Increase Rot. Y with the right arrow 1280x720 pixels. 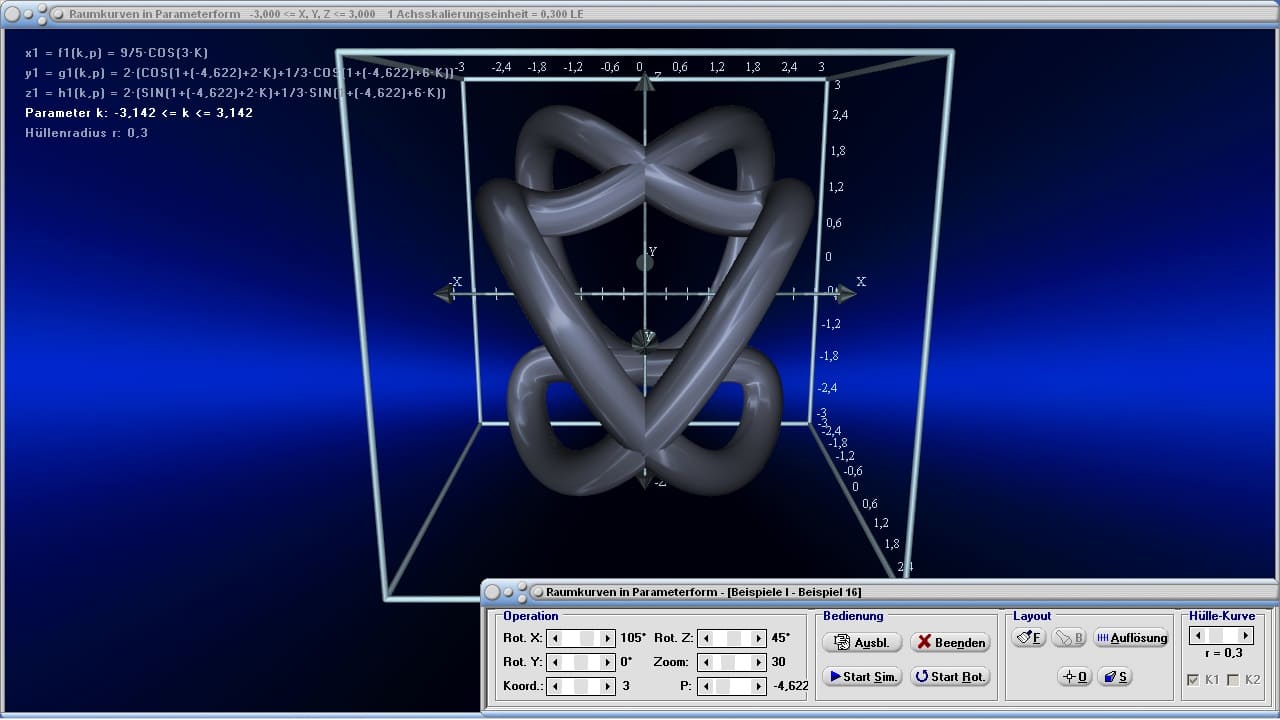coord(607,662)
